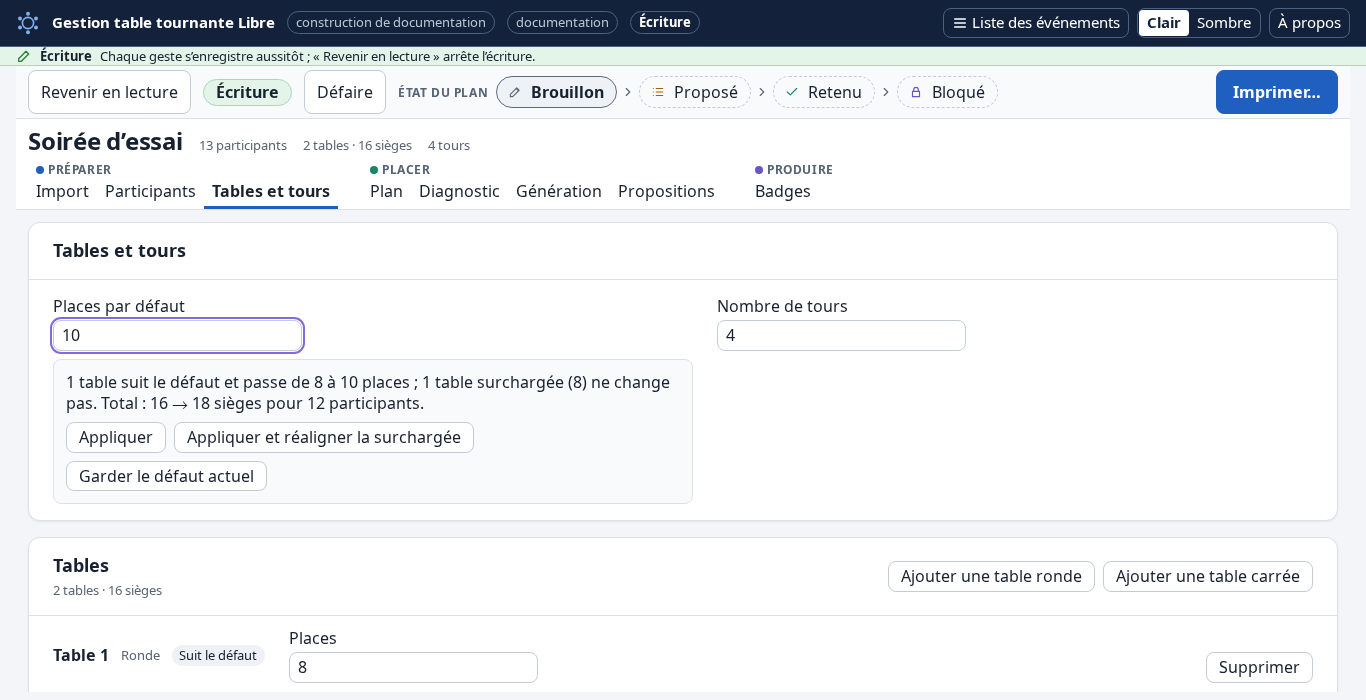Click the Imprimer… button
The width and height of the screenshot is (1366, 700).
(1277, 92)
